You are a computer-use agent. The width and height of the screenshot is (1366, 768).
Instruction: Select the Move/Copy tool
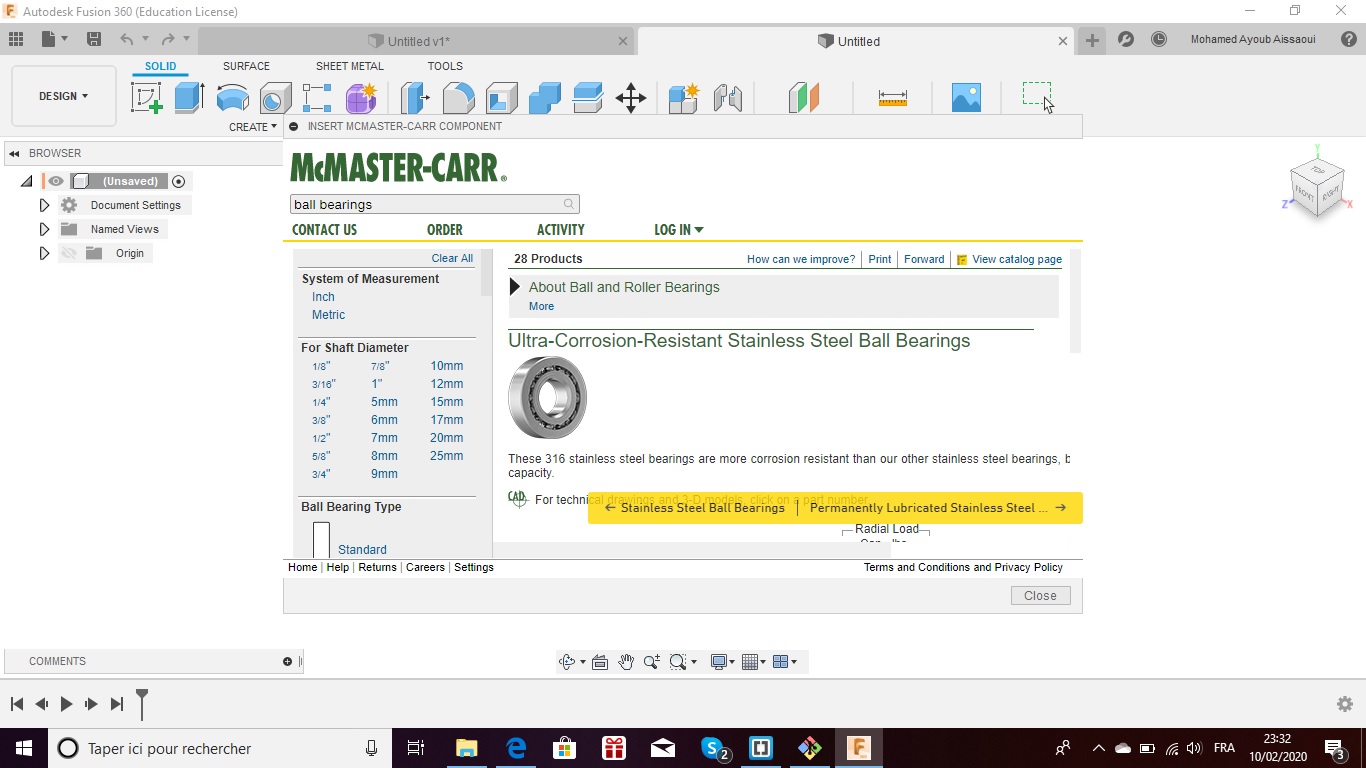[630, 98]
